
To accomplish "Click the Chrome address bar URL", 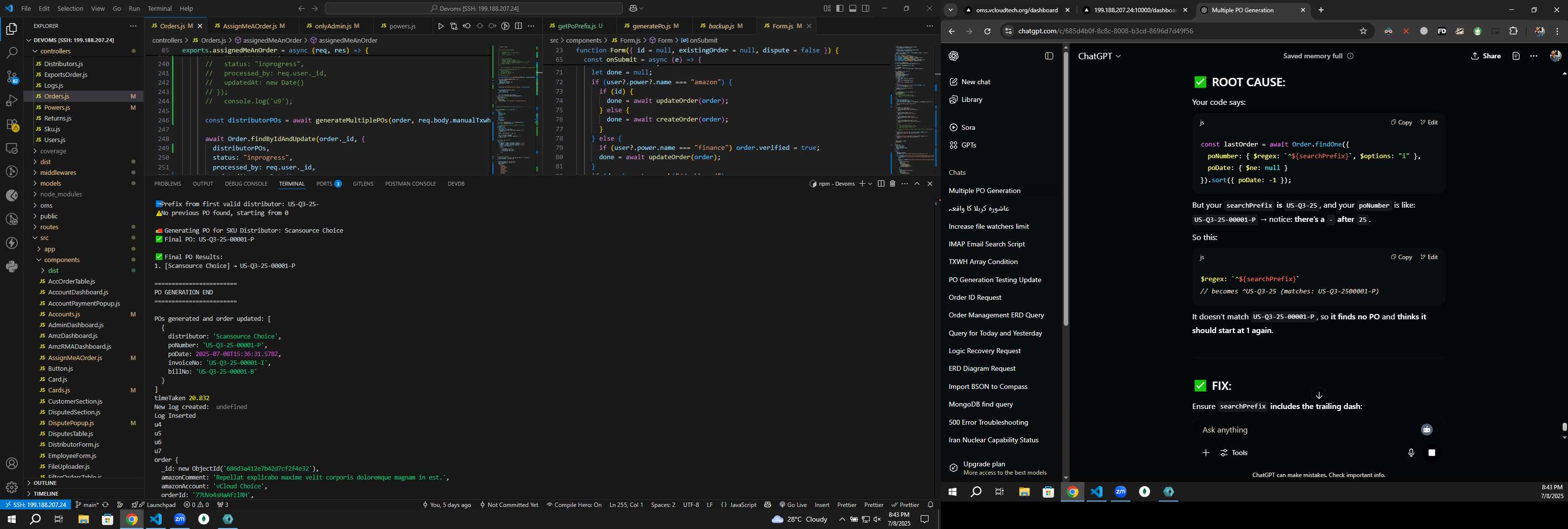I will coord(1105,32).
